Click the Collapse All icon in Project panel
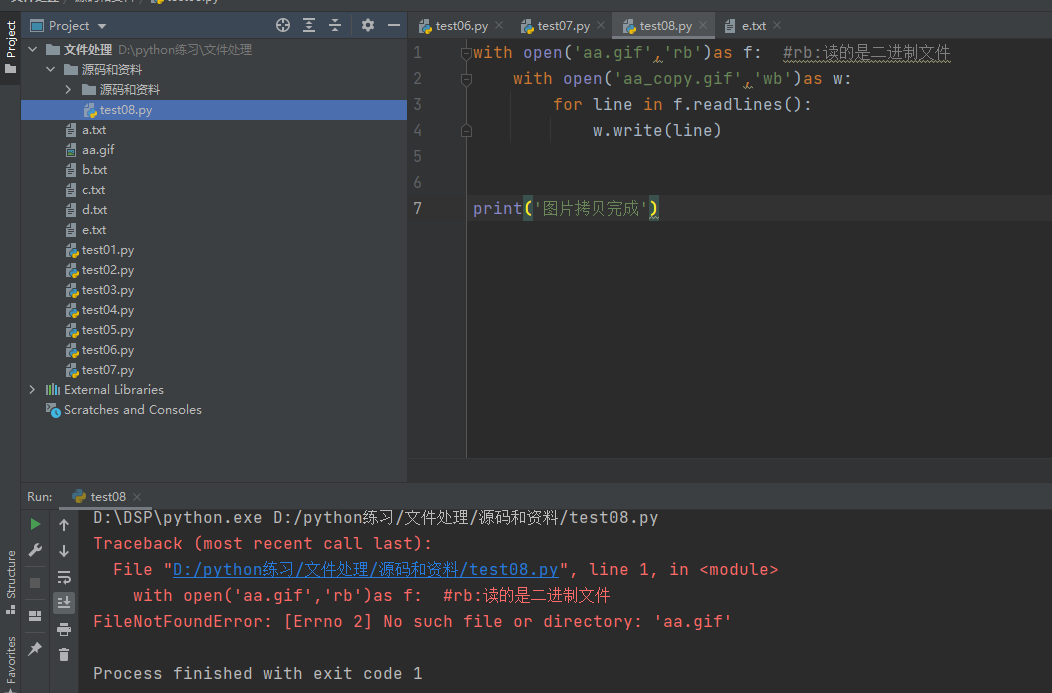 pos(335,25)
